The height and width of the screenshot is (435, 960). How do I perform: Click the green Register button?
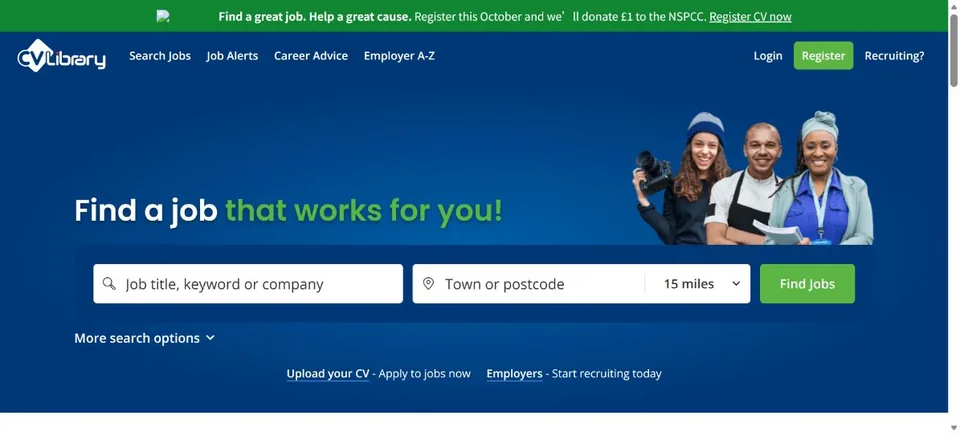click(x=823, y=56)
